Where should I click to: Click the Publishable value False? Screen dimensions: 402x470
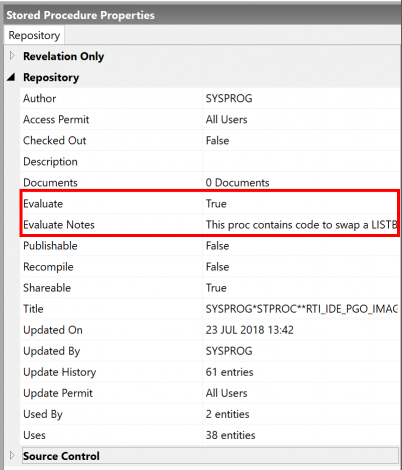tap(217, 246)
